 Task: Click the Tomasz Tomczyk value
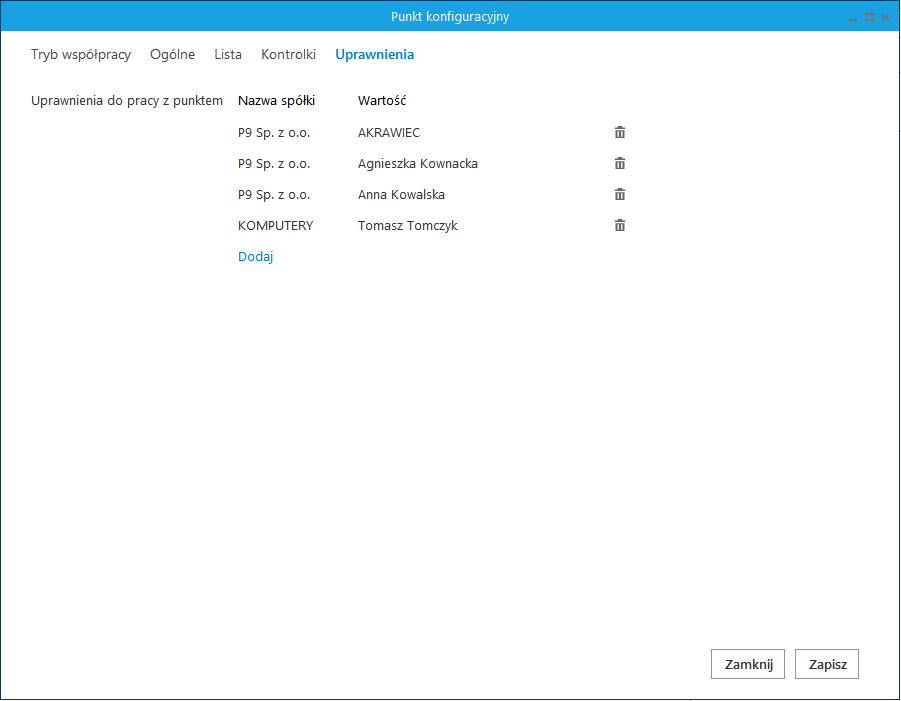[x=407, y=226]
